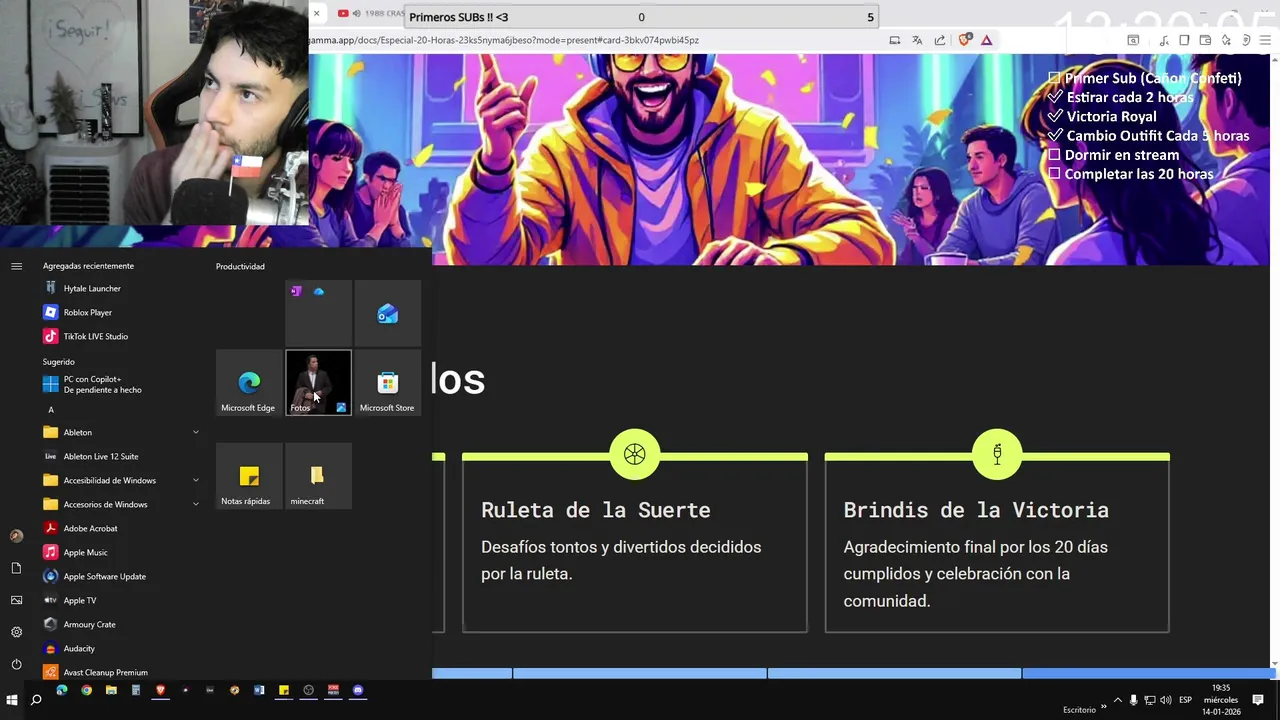The height and width of the screenshot is (720, 1280).
Task: Open the Notas rápidas tile
Action: 249,476
